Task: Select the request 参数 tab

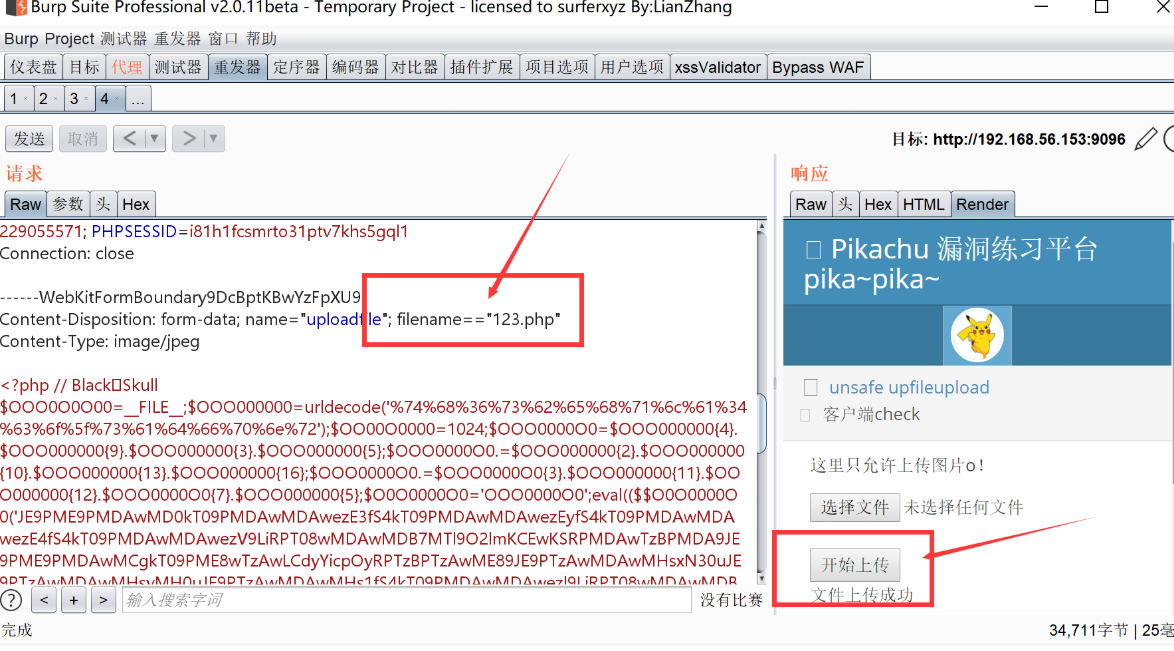Action: (68, 205)
